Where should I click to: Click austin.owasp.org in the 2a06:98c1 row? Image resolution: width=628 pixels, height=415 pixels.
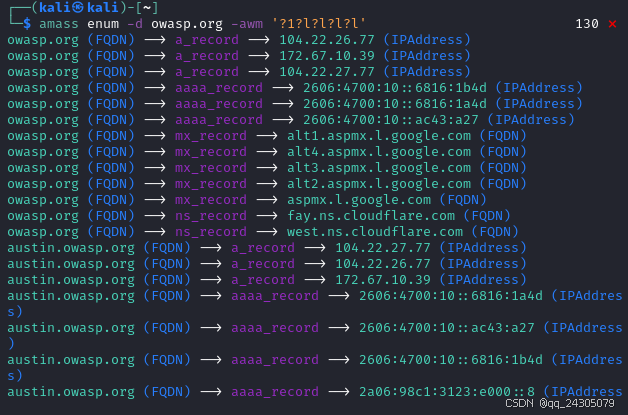pos(71,392)
